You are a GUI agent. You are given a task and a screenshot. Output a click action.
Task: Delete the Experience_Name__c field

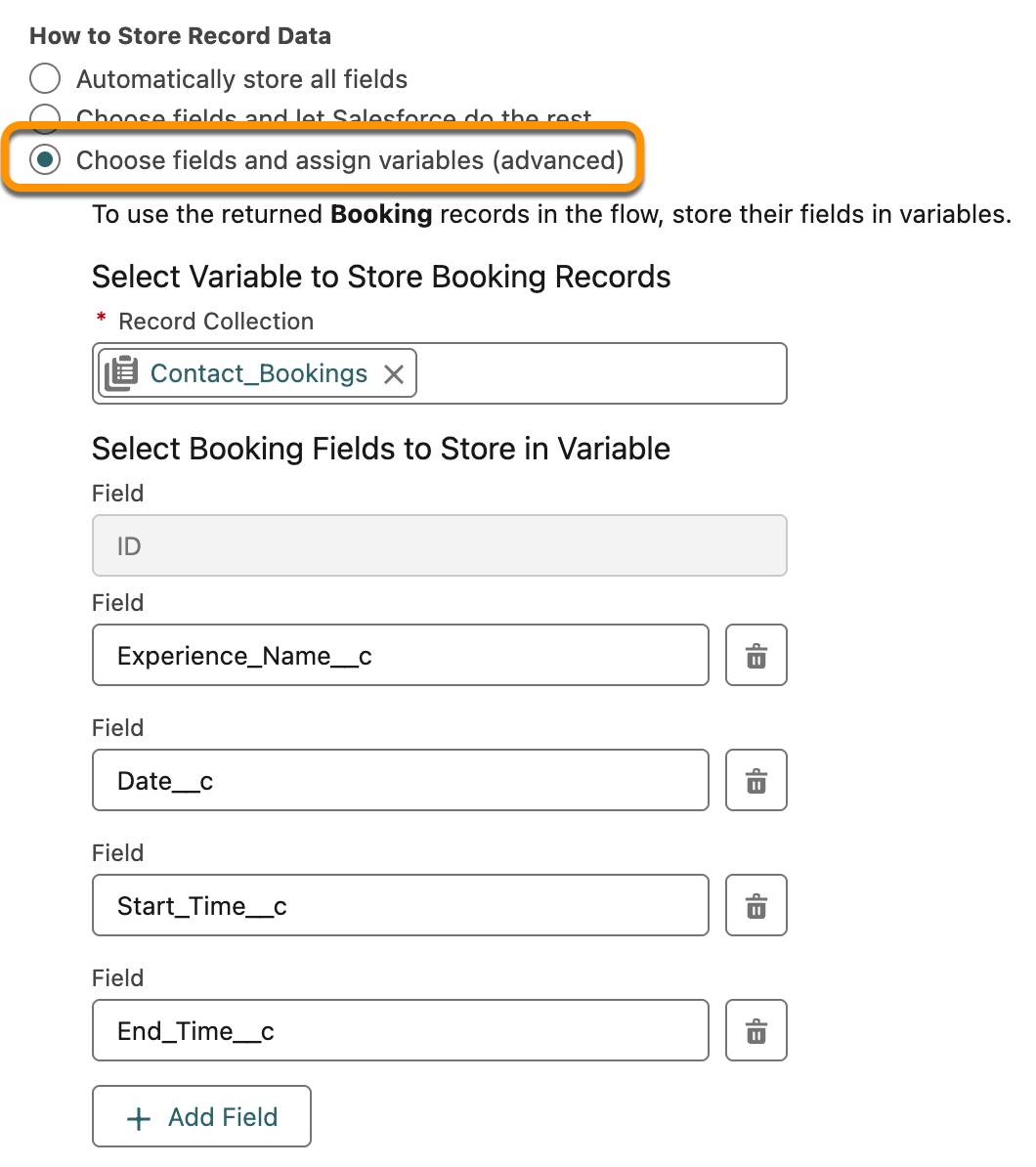[755, 655]
